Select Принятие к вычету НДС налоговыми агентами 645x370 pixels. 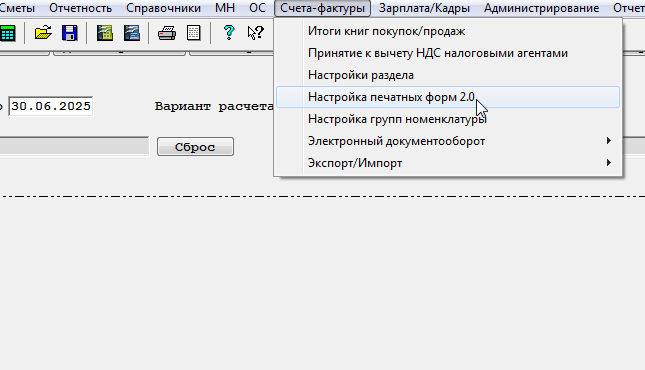(x=448, y=53)
